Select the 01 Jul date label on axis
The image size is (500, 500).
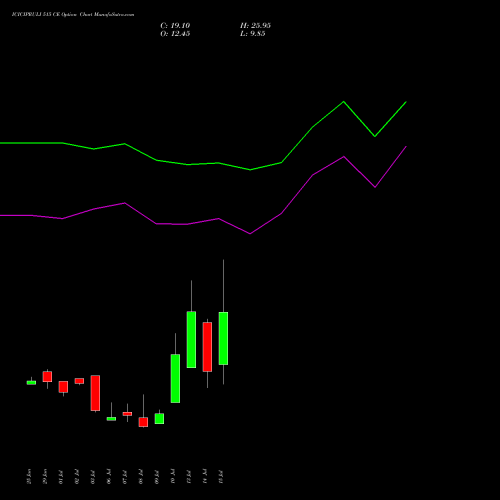pos(61,476)
